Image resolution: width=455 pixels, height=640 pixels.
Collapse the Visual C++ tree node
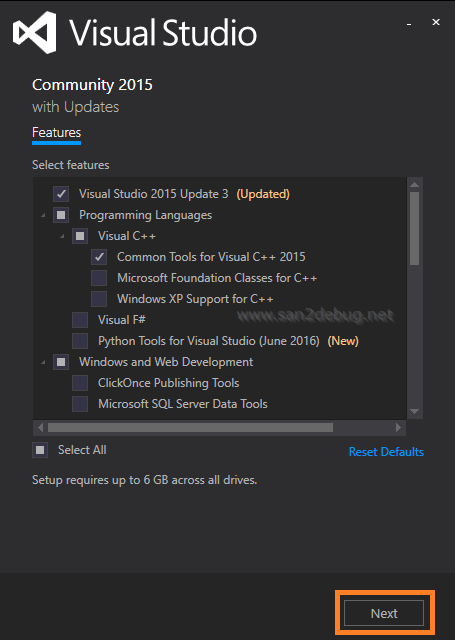tap(62, 236)
